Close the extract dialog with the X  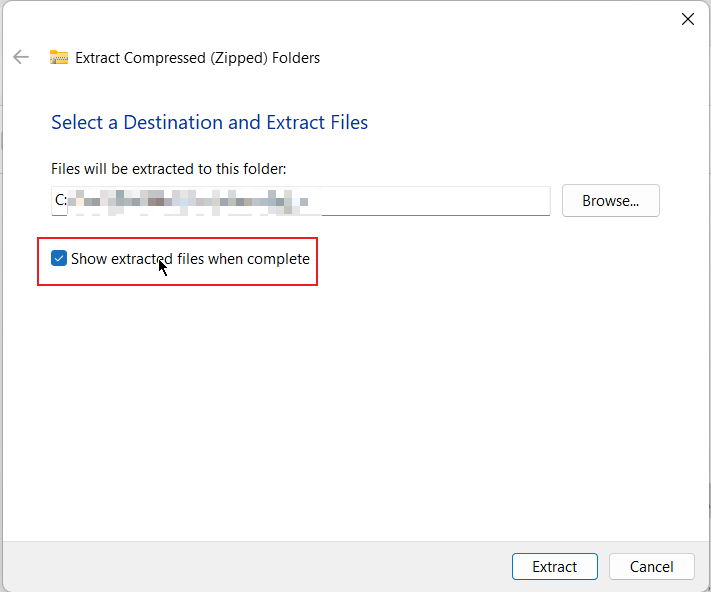[688, 19]
